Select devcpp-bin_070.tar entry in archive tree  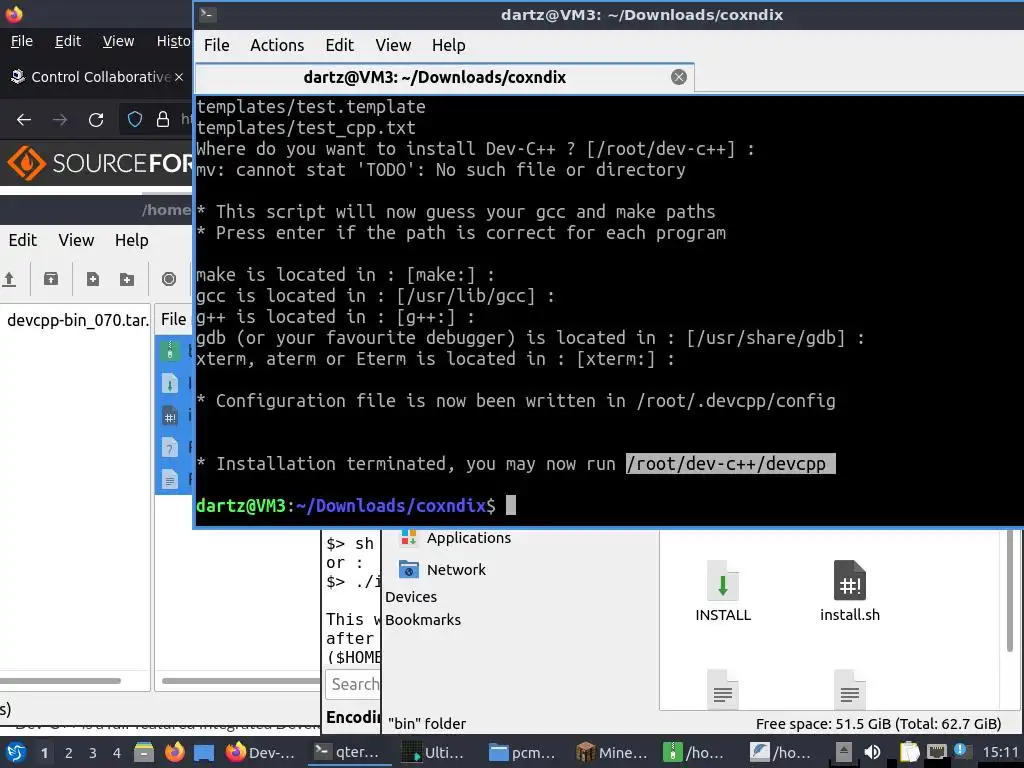77,320
